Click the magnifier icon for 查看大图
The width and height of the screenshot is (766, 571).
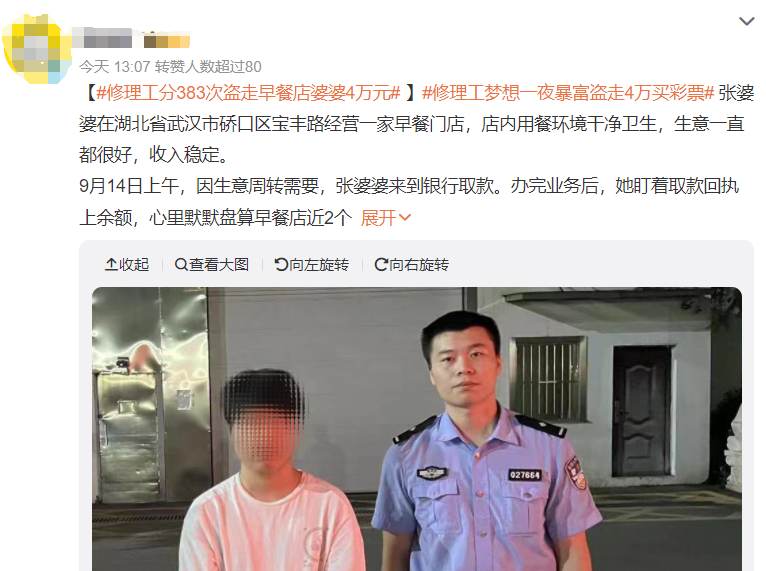pos(181,265)
